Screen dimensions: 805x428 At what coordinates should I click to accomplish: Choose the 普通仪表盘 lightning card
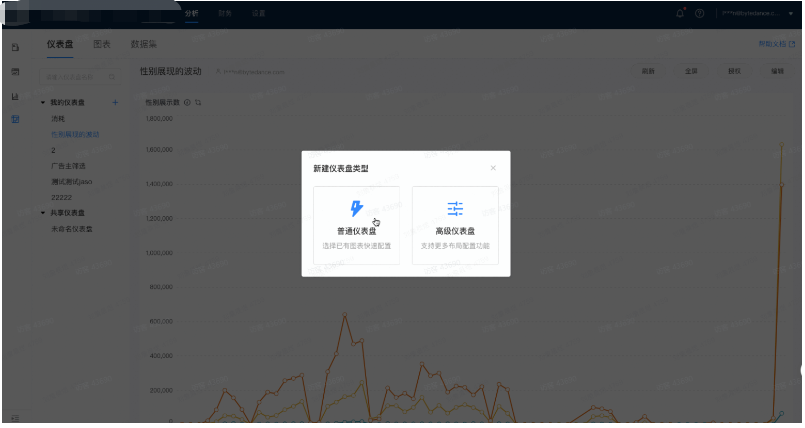click(x=356, y=225)
